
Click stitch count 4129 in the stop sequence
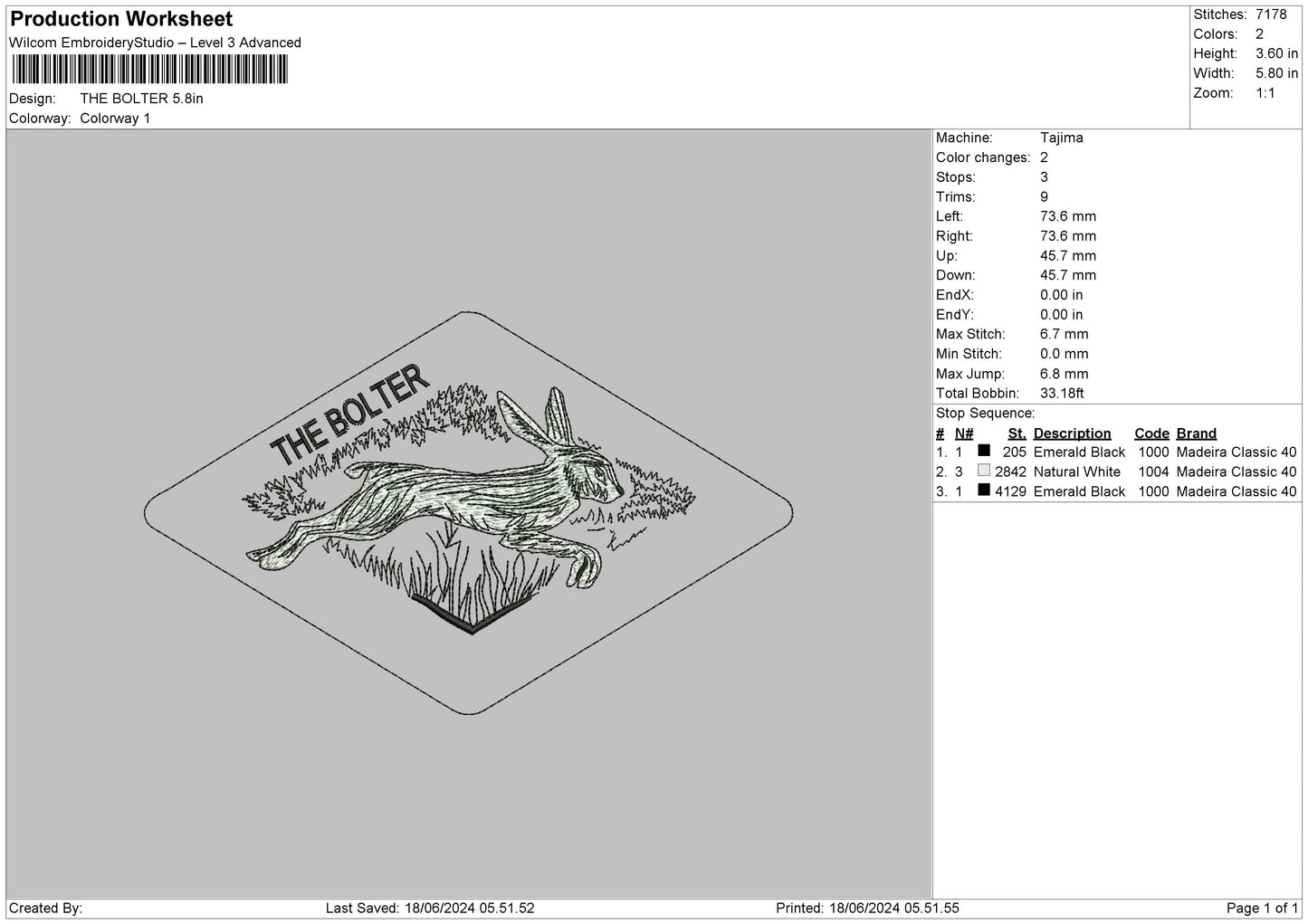pos(1010,491)
